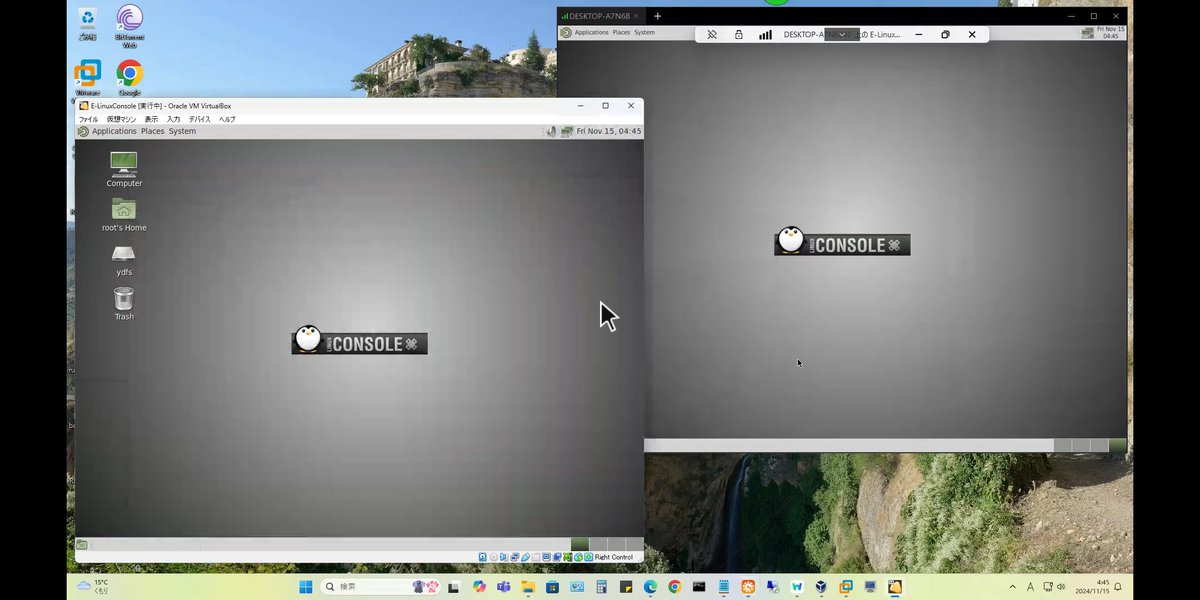This screenshot has width=1200, height=600.
Task: Toggle the pin on remote session toolbar
Action: click(712, 34)
